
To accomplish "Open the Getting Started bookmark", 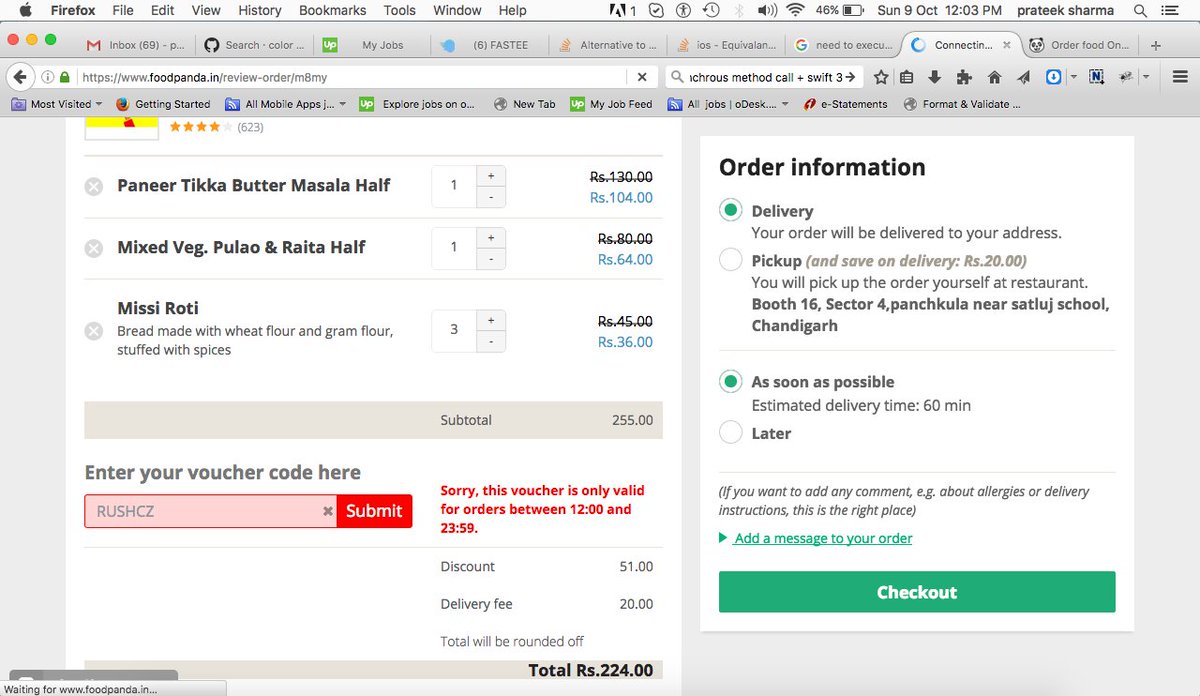I will (163, 104).
